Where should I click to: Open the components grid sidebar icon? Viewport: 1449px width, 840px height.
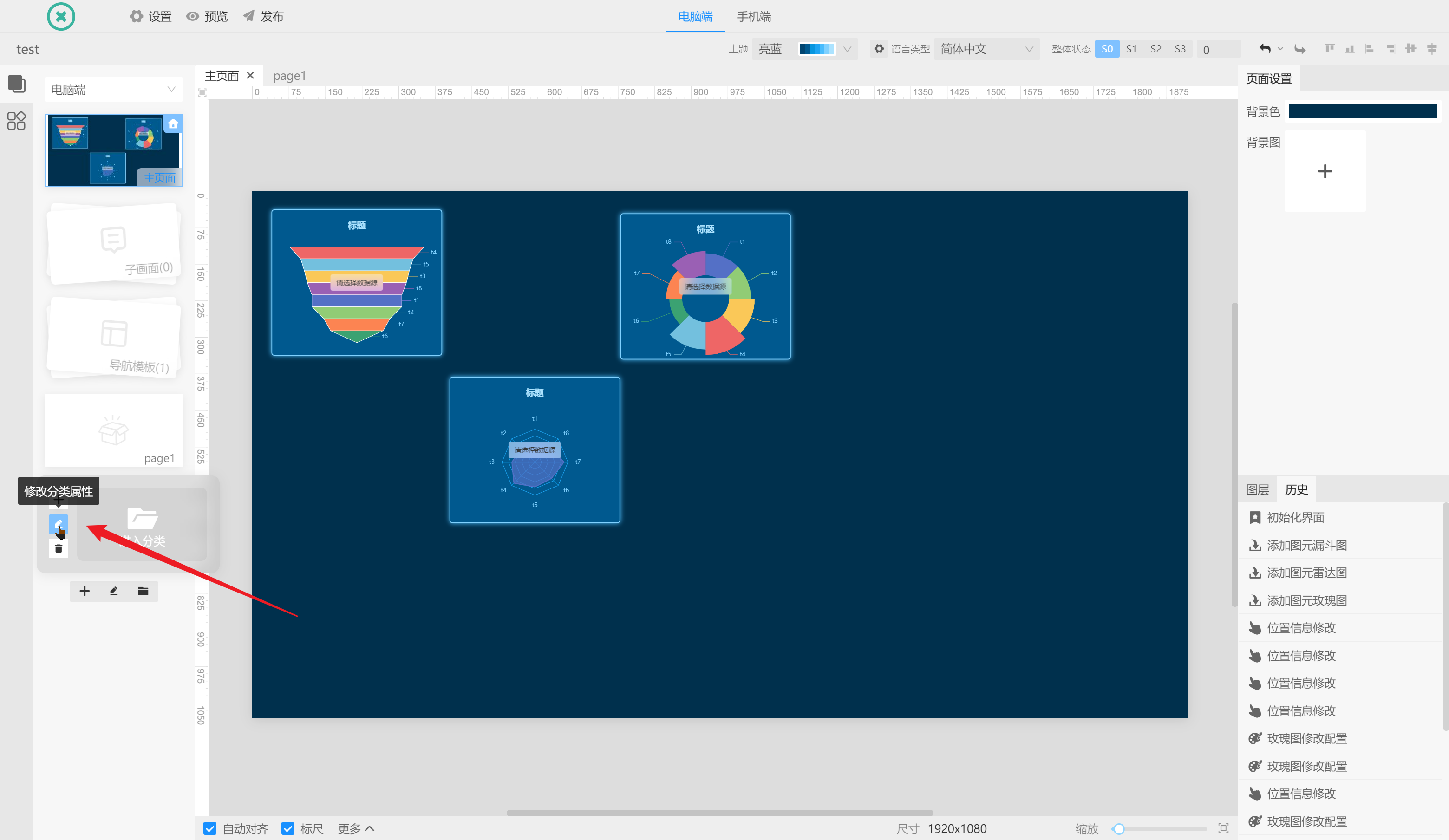(x=16, y=121)
